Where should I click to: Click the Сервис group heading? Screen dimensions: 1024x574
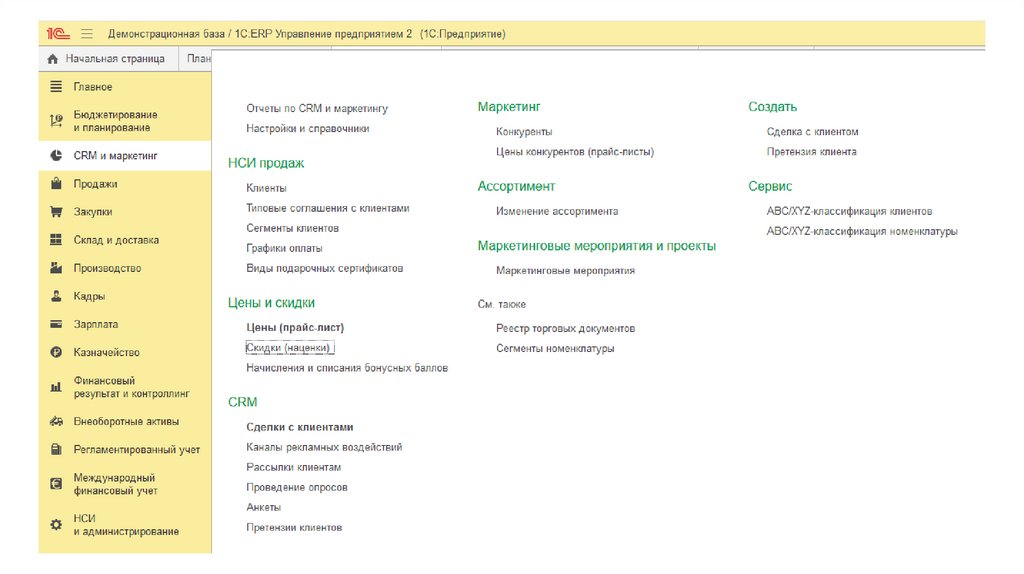pyautogui.click(x=770, y=187)
